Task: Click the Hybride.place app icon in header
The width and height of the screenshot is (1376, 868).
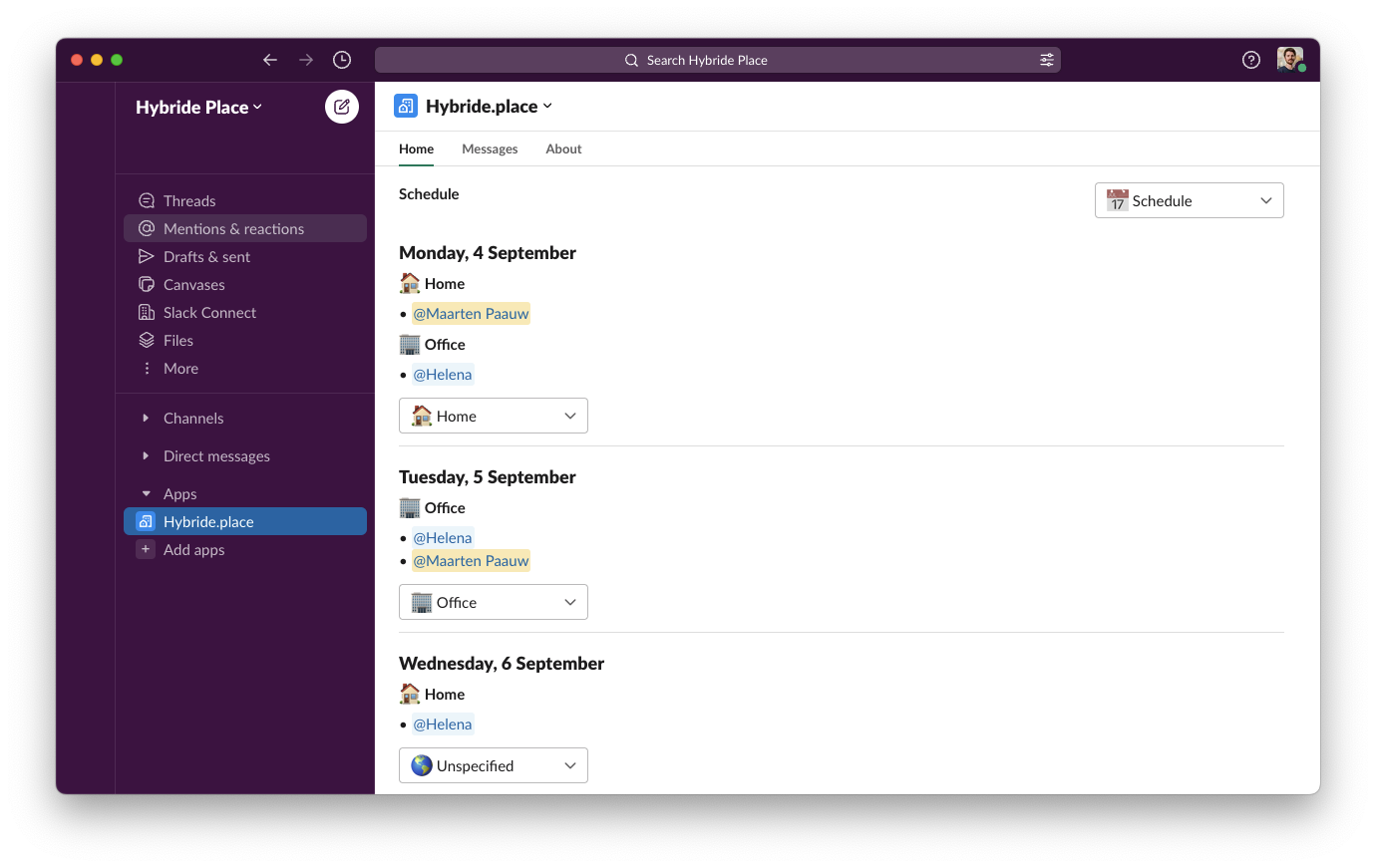Action: [x=406, y=106]
